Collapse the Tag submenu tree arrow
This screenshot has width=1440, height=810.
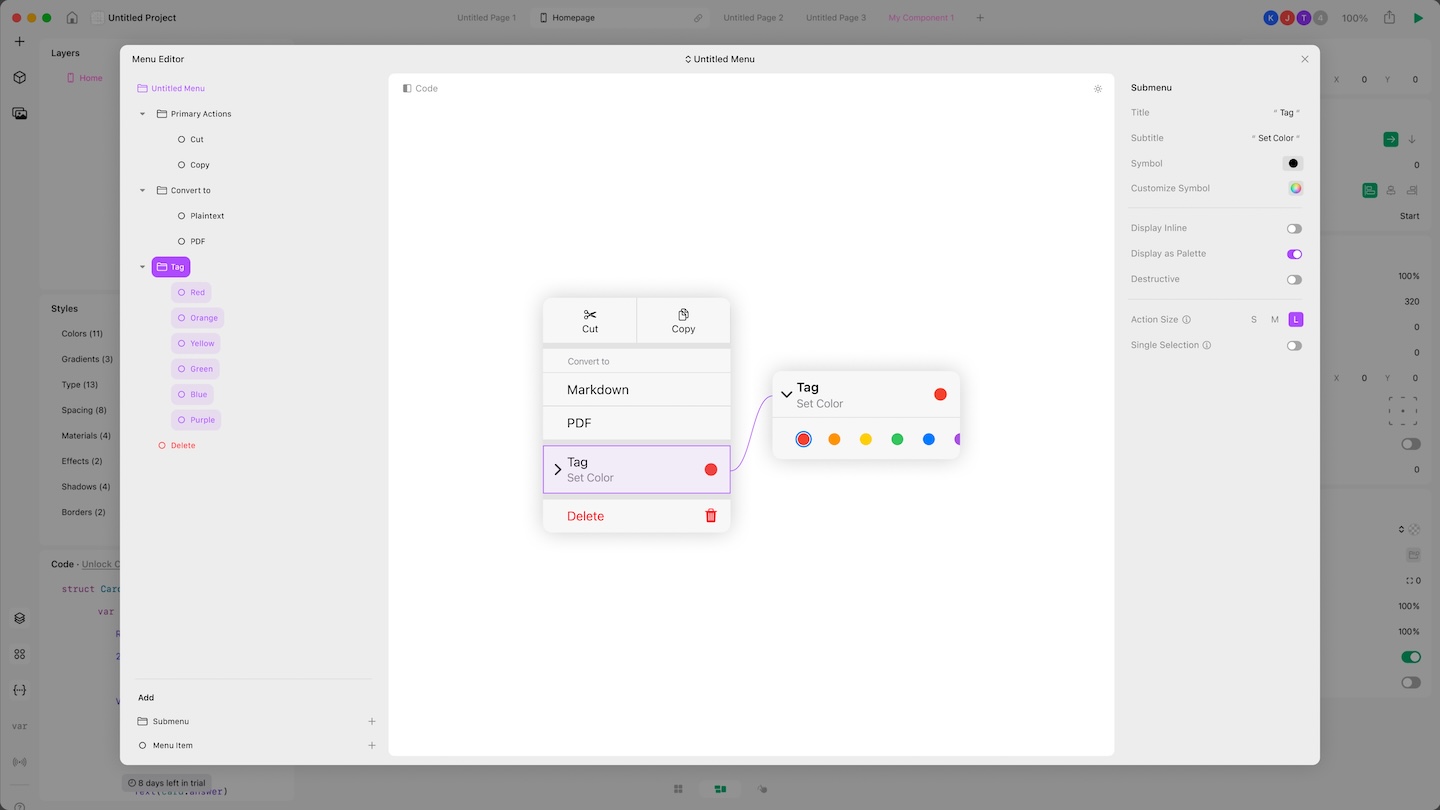pyautogui.click(x=143, y=267)
